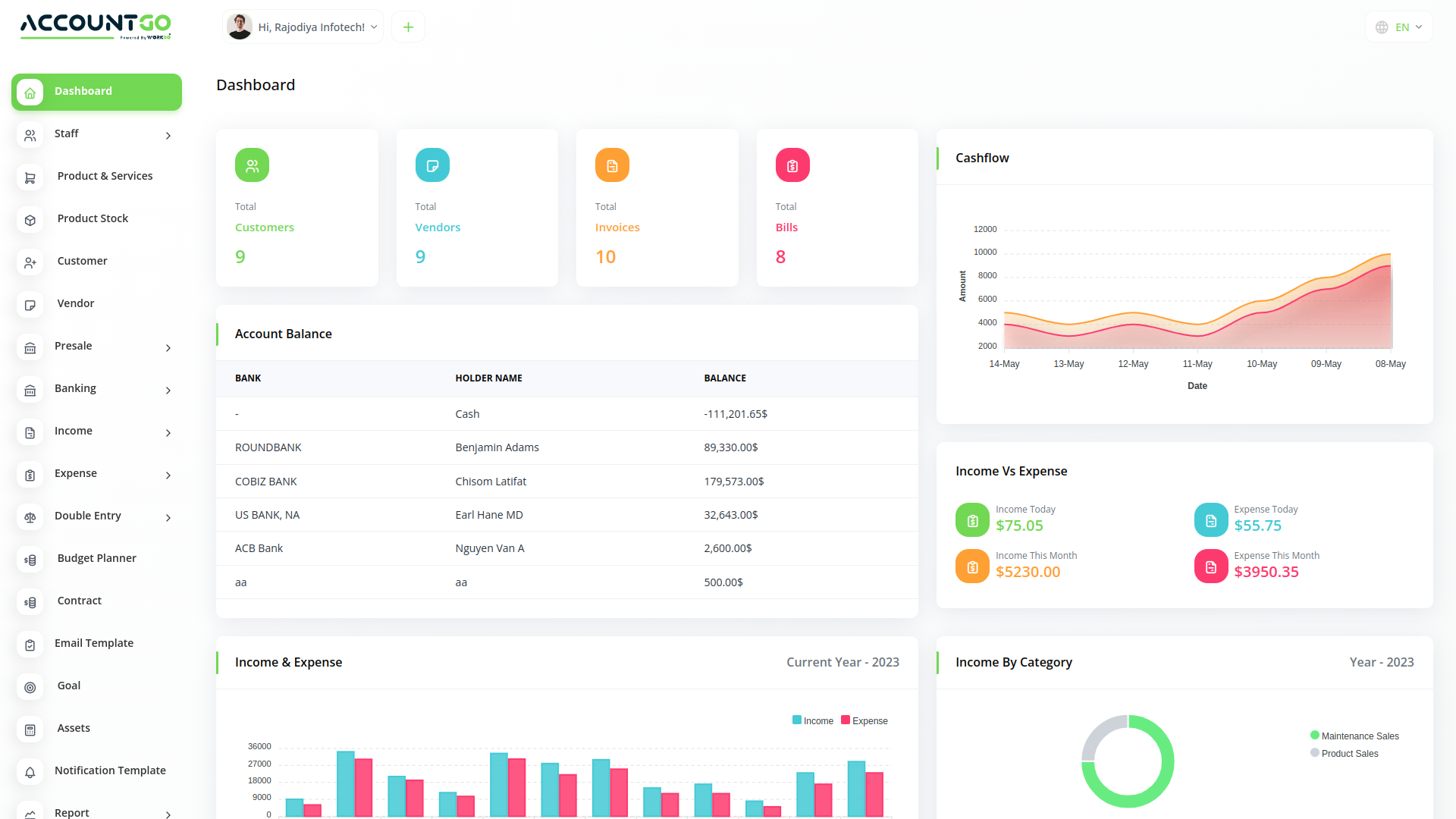This screenshot has height=819, width=1456.
Task: Click the green Total Customers icon
Action: [252, 165]
